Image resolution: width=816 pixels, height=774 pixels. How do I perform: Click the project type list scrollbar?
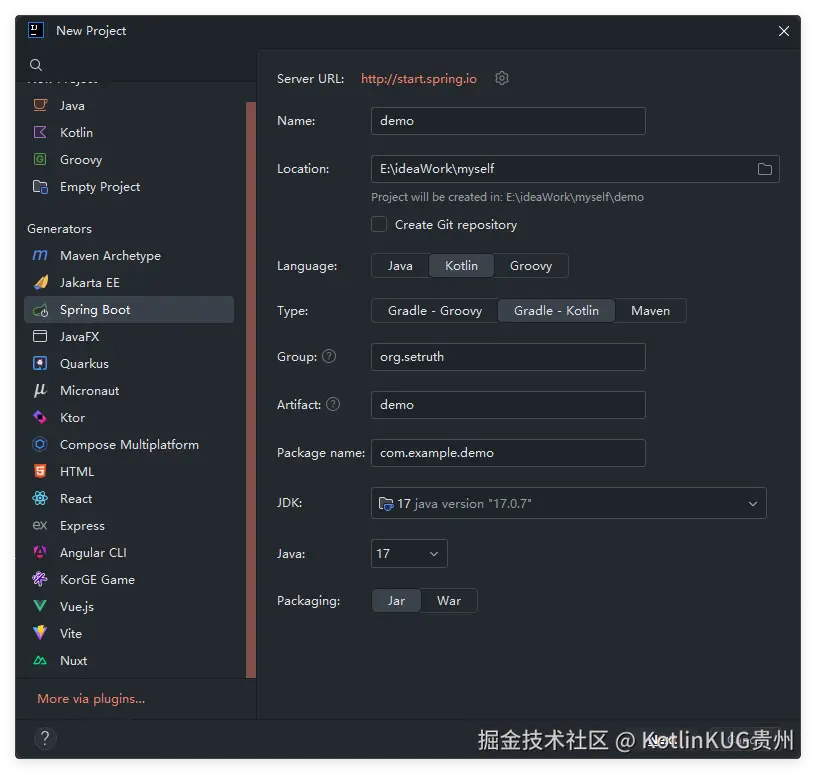coord(251,390)
